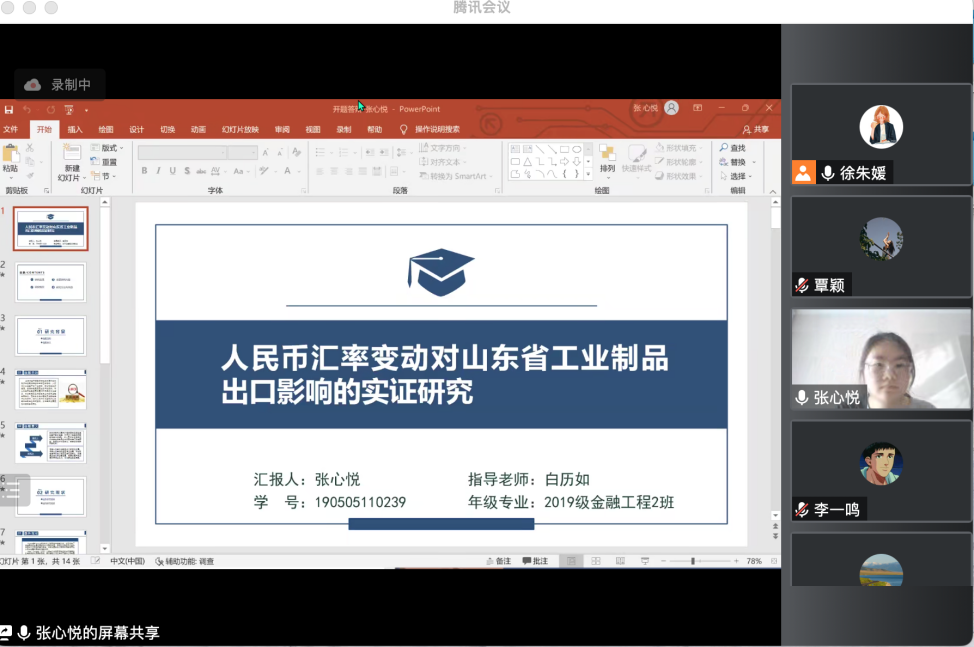
Task: Click the Comments (批注) status bar icon
Action: 535,561
